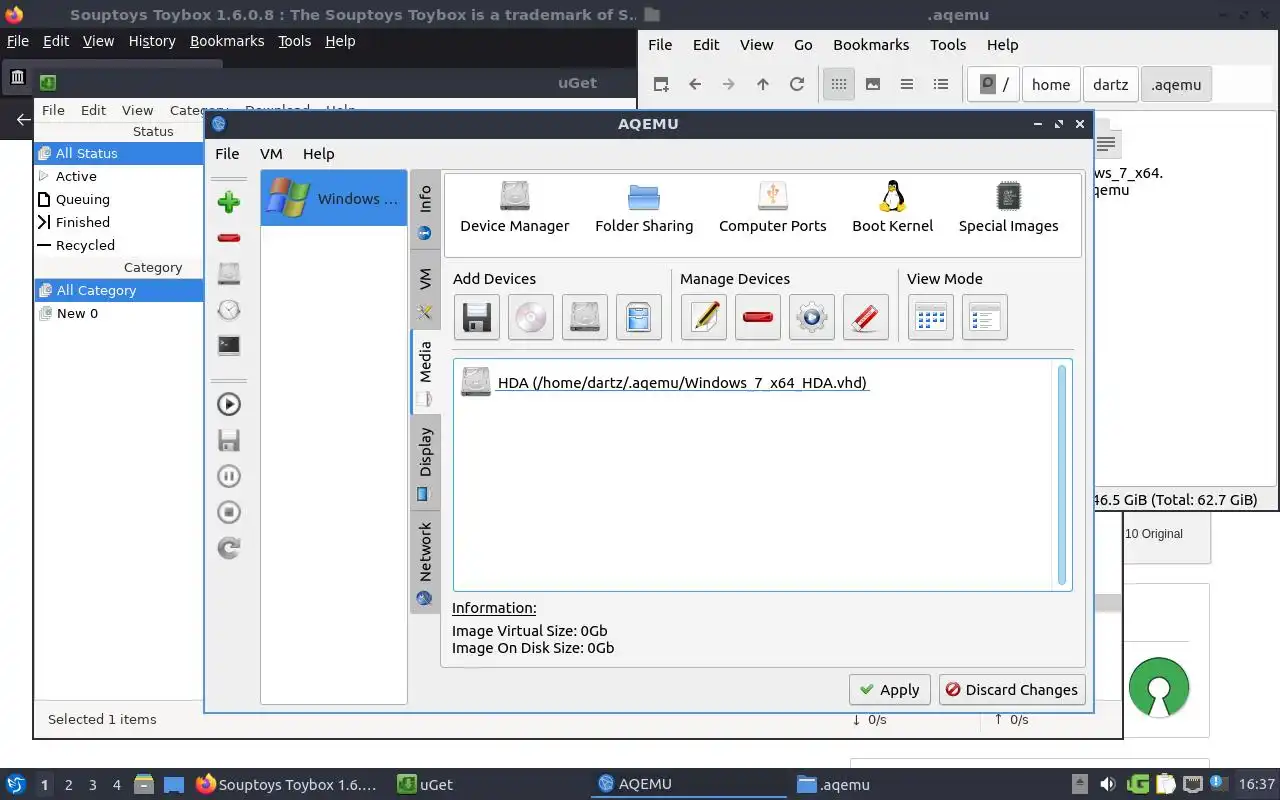Viewport: 1280px width, 800px height.
Task: Open Folder Sharing
Action: coord(644,209)
